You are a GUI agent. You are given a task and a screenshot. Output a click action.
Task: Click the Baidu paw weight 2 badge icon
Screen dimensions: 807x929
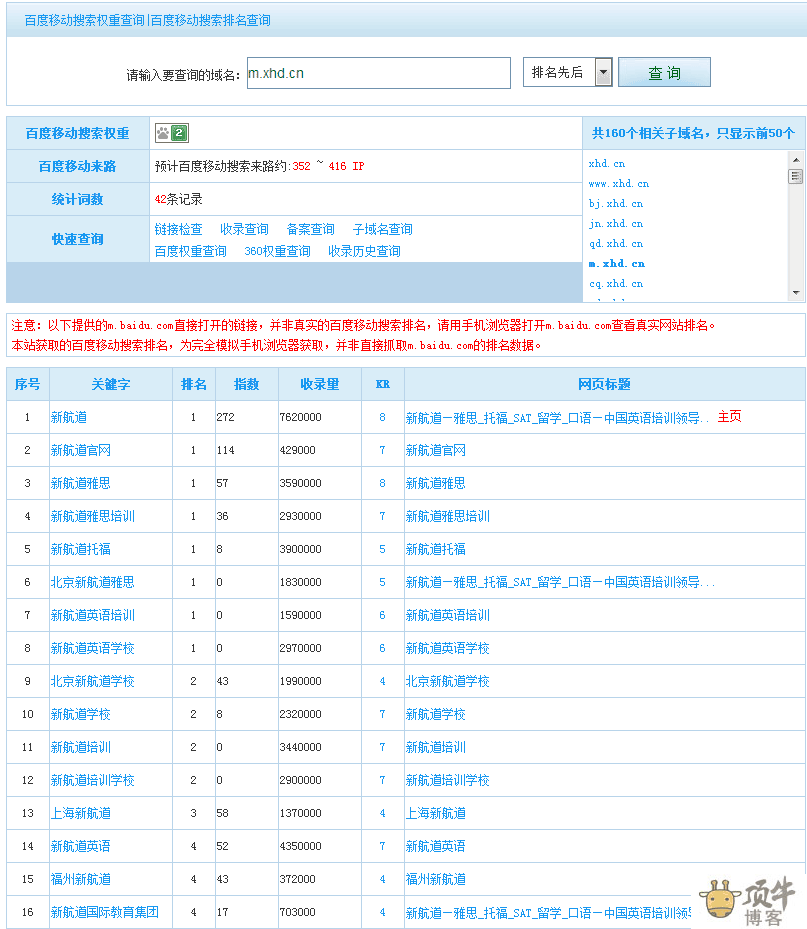click(x=172, y=133)
